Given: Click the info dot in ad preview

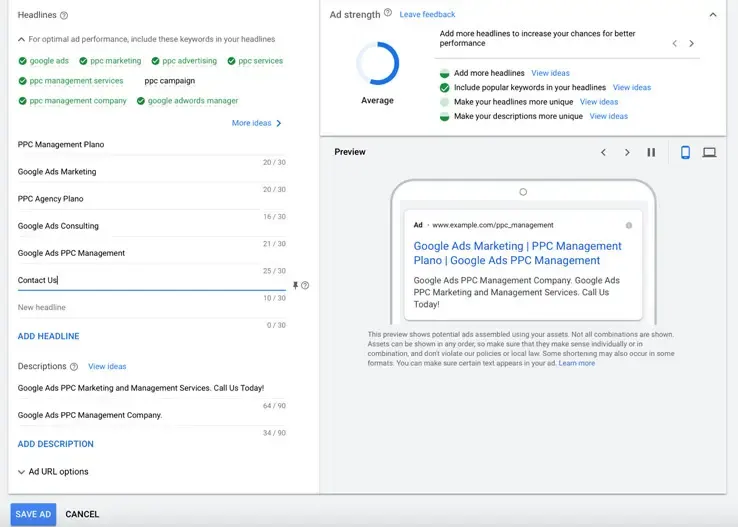Looking at the screenshot, I should [x=629, y=225].
